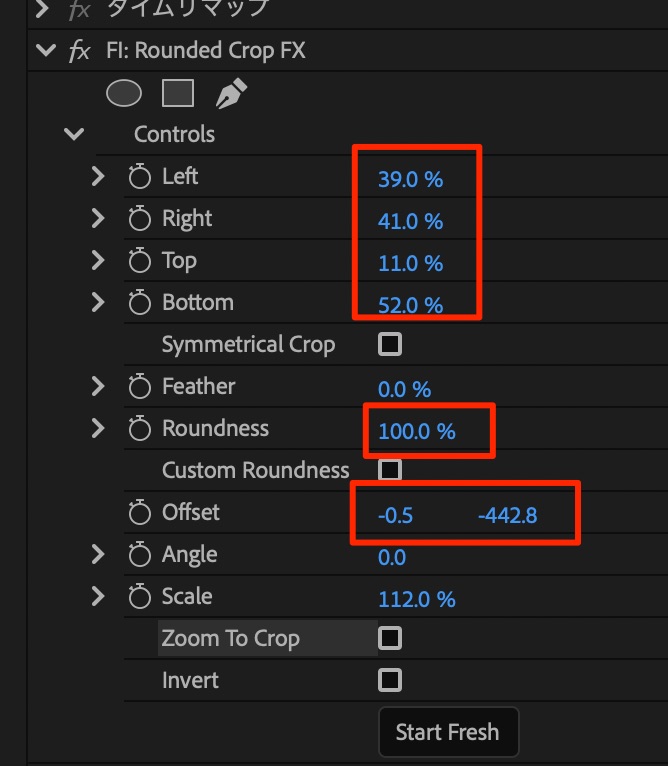This screenshot has height=766, width=668.
Task: Toggle the animation stopwatch for Left
Action: tap(139, 178)
